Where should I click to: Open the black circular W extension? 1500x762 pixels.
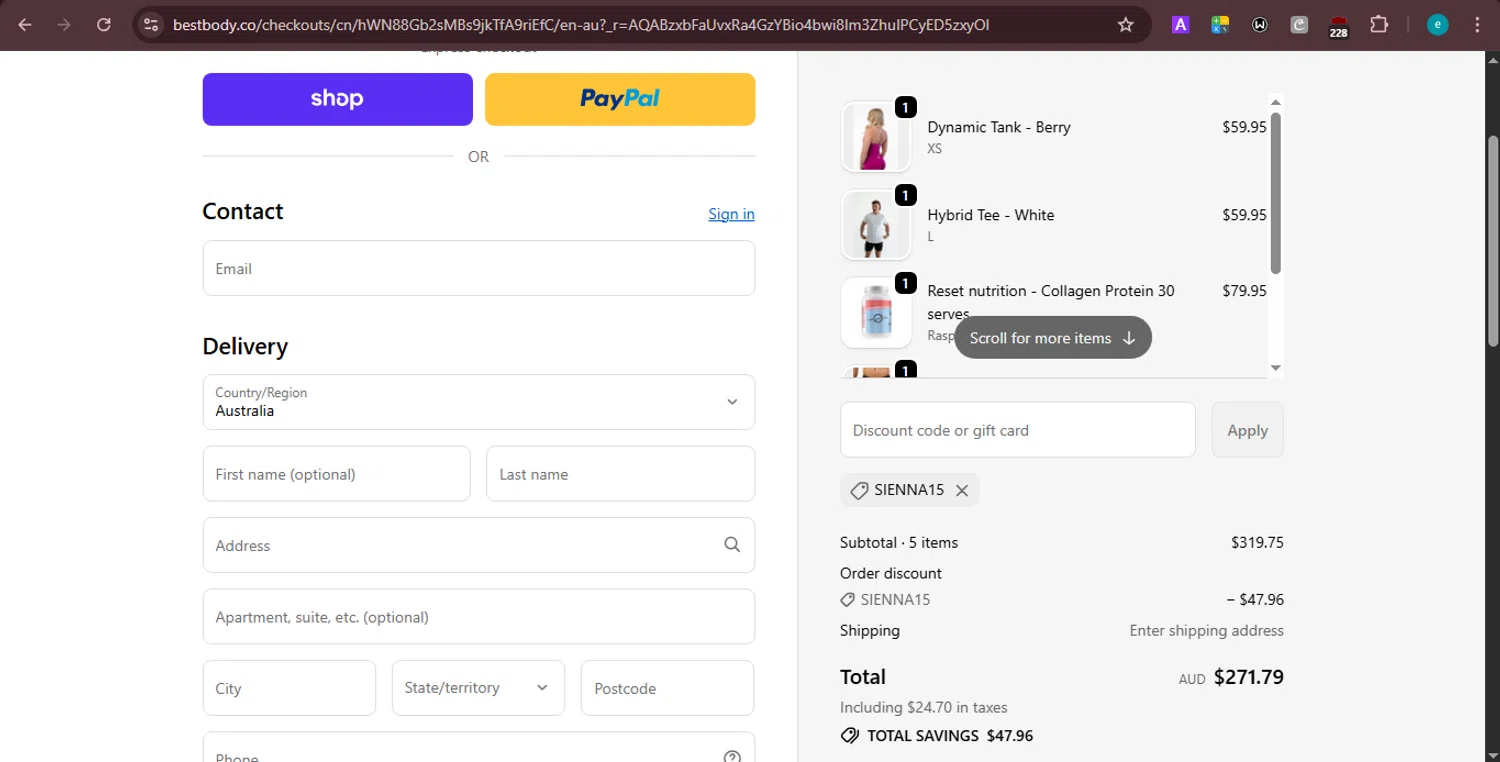1260,25
